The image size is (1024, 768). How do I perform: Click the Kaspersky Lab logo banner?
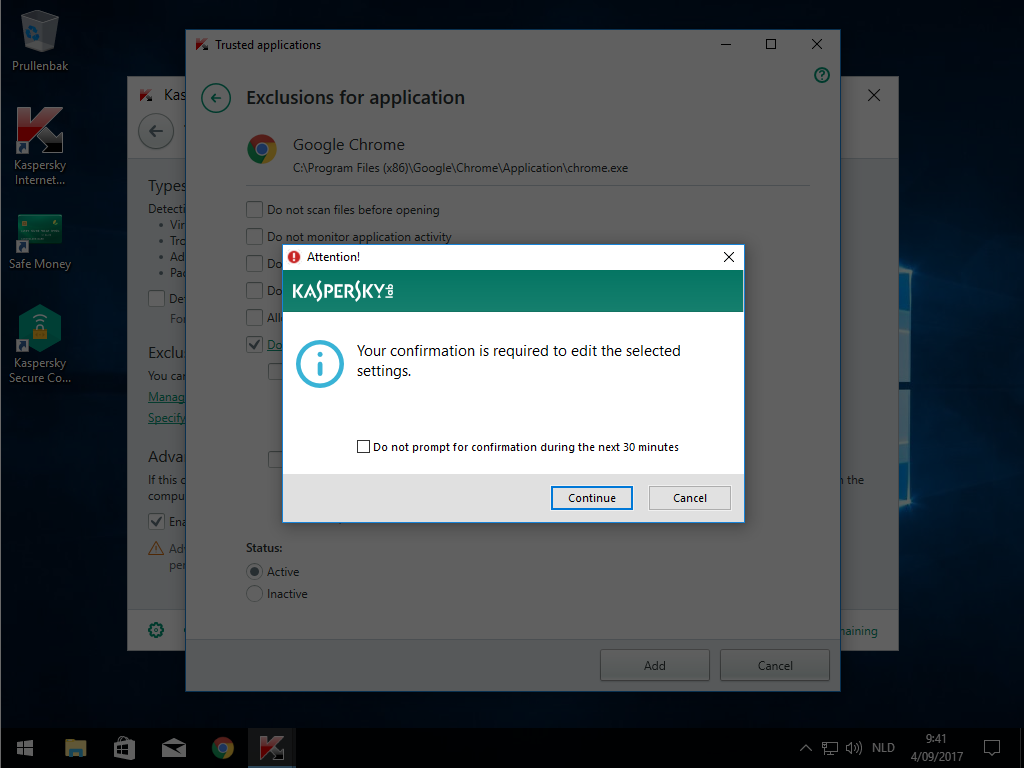coord(513,291)
